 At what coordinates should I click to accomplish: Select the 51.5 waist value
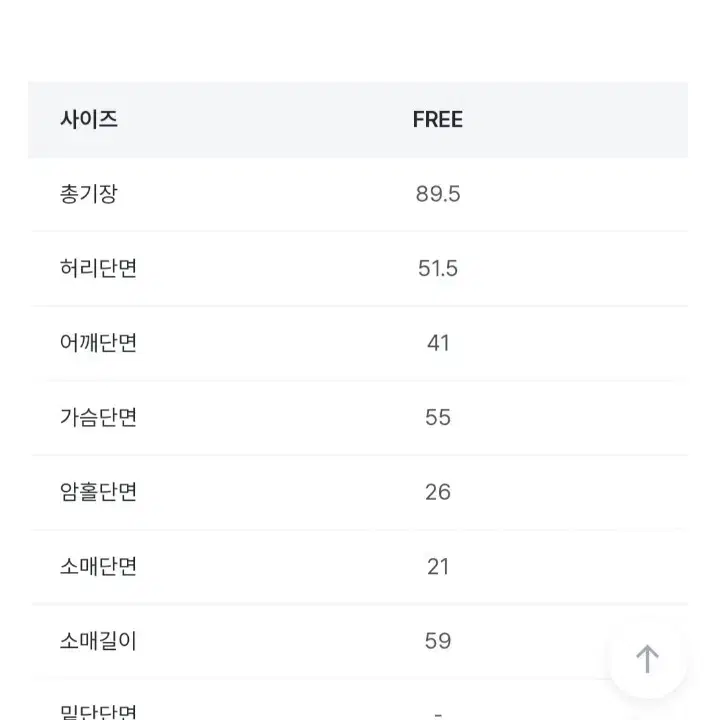coord(438,268)
